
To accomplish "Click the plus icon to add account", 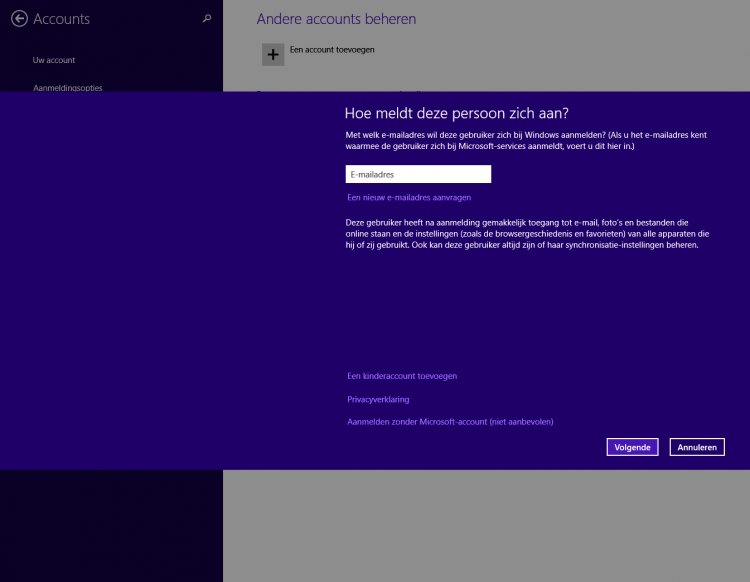I will [273, 55].
